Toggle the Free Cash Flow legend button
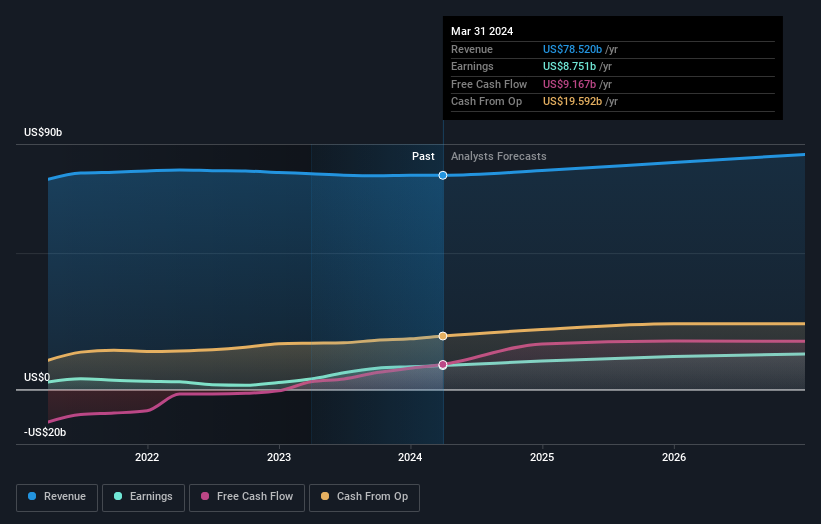The image size is (821, 524). (247, 497)
